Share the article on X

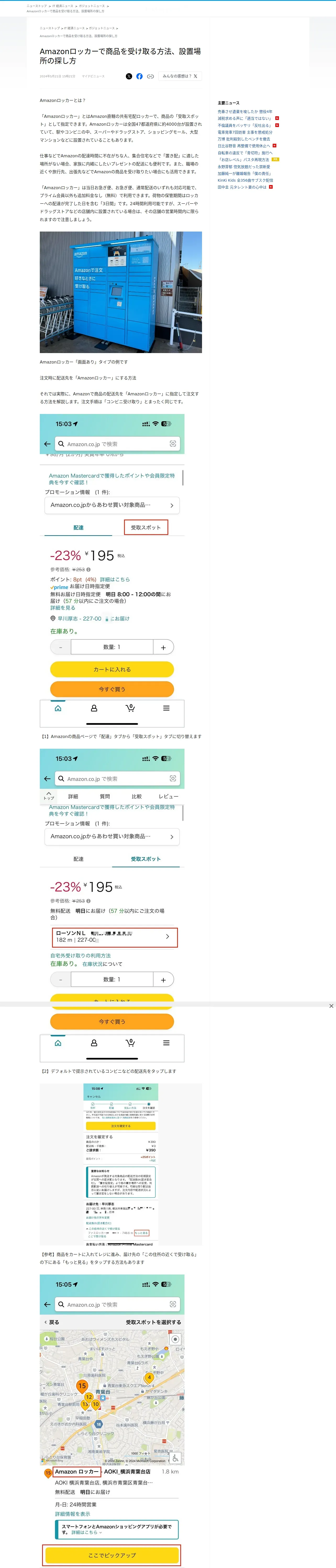(129, 77)
